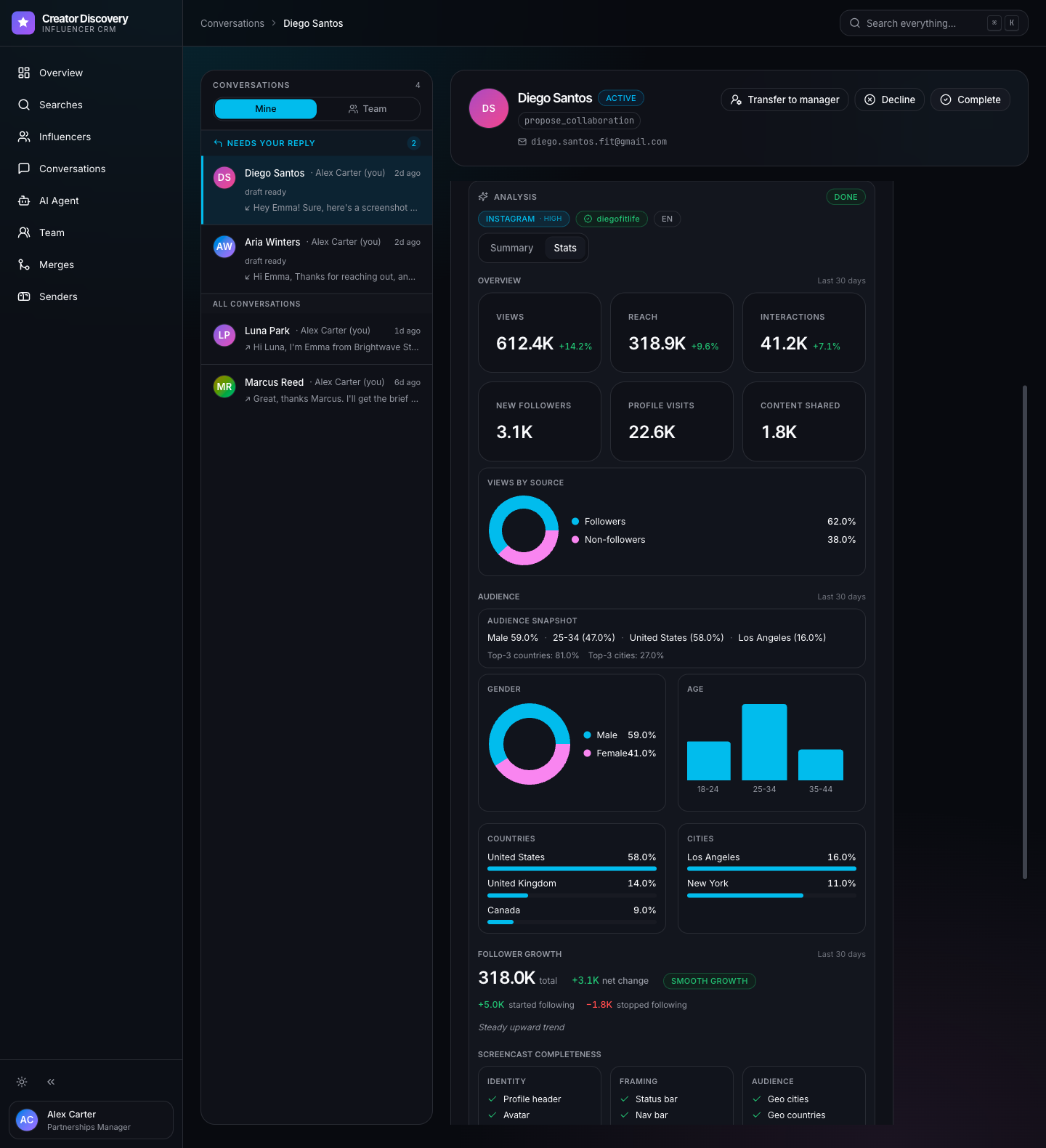The height and width of the screenshot is (1148, 1046).
Task: Decline the Diego Santos conversation
Action: [890, 100]
